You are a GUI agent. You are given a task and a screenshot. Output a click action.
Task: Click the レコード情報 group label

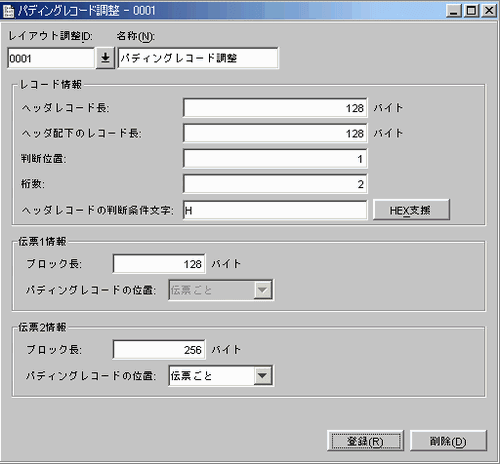point(51,84)
